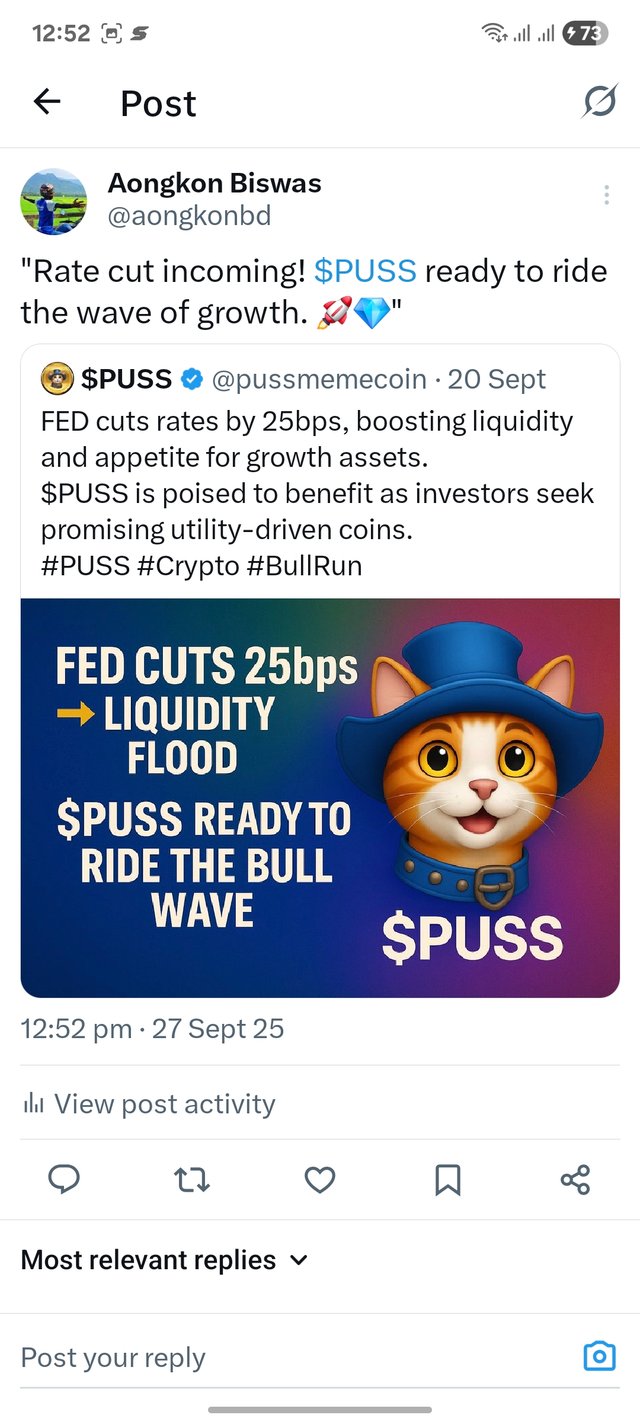Tap the repost arrows icon
The width and height of the screenshot is (640, 1422).
click(x=192, y=1181)
